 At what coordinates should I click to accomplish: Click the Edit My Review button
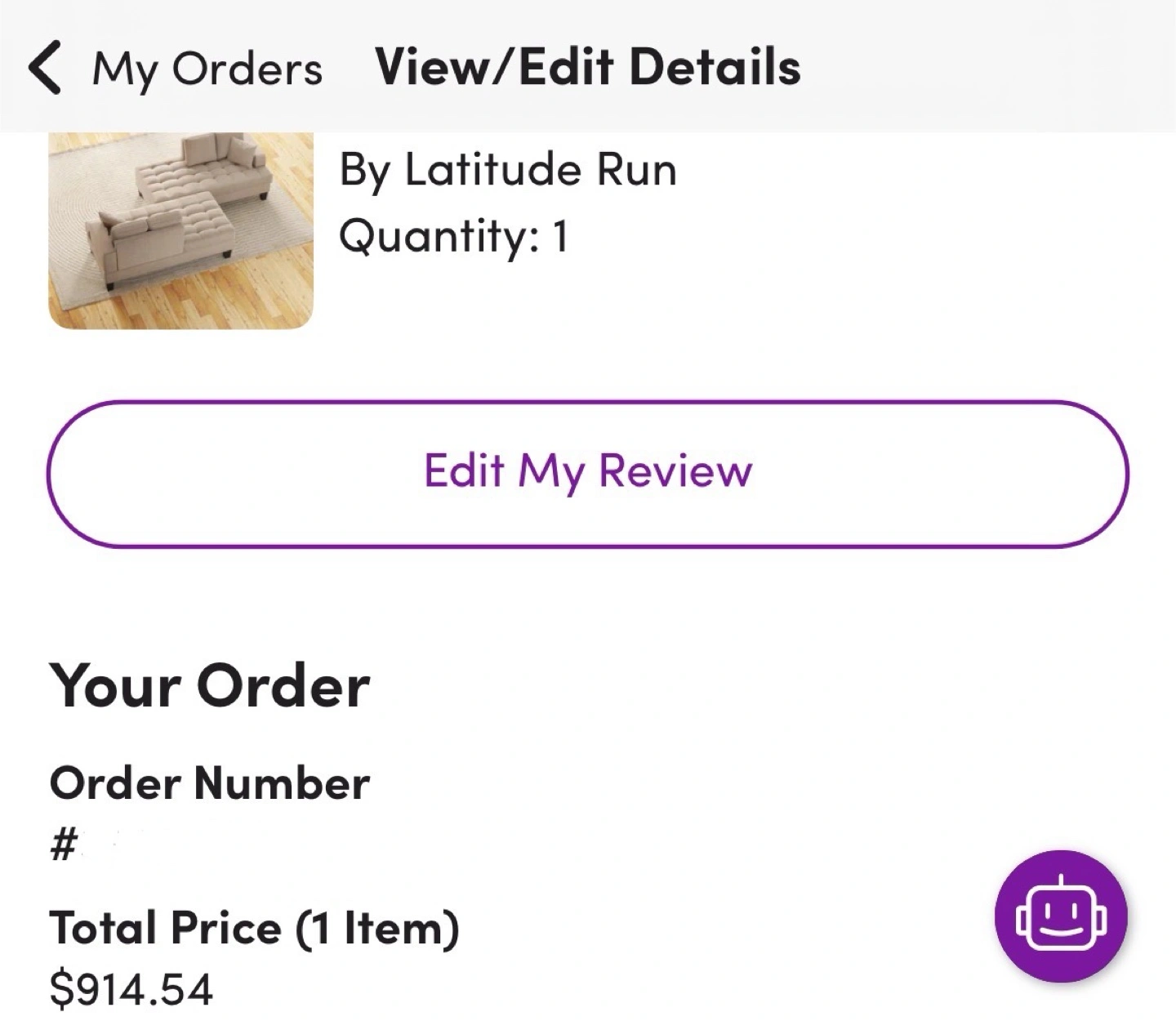click(x=588, y=474)
